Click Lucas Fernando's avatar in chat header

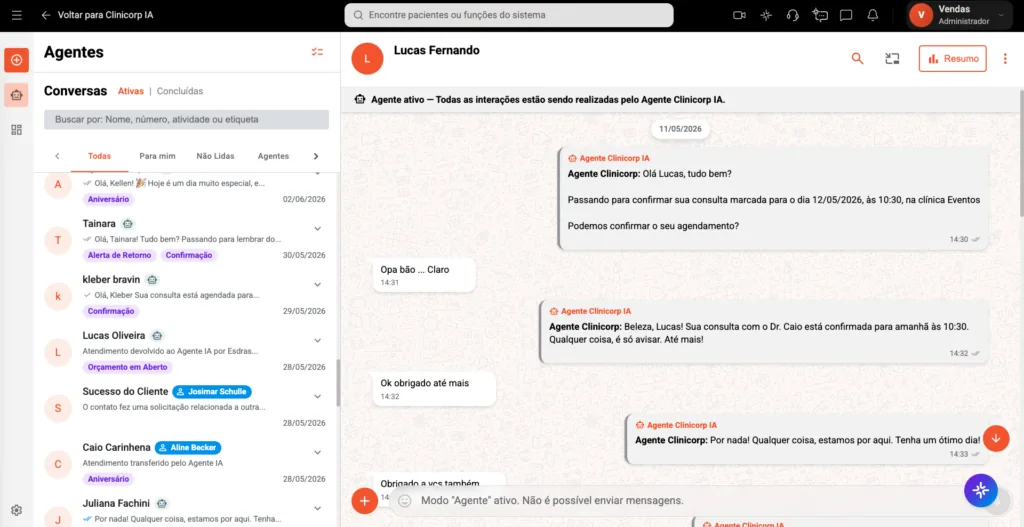coord(367,59)
